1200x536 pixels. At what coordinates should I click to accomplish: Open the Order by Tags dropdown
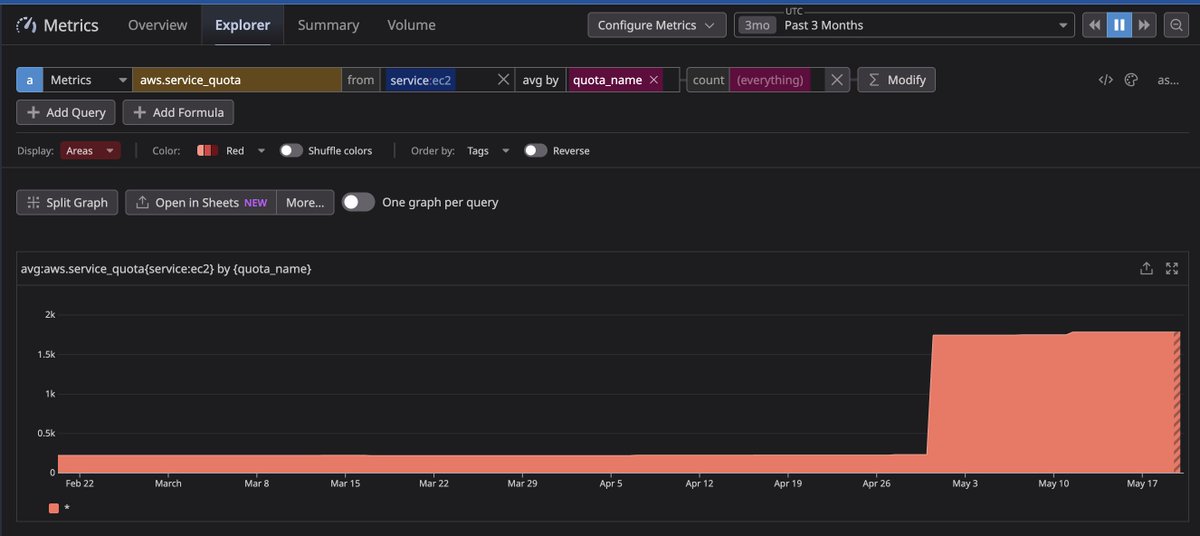click(486, 151)
